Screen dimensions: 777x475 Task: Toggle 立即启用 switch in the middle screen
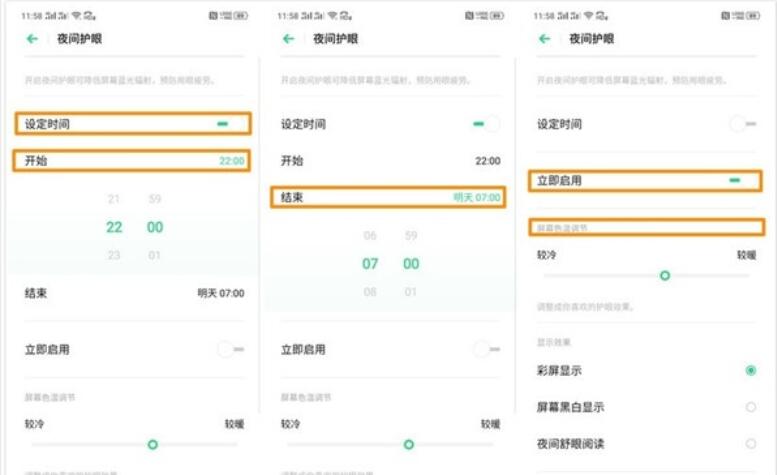(487, 350)
